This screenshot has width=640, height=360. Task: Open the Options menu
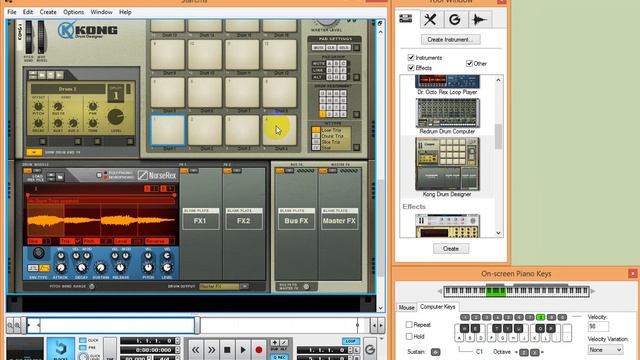click(x=73, y=12)
